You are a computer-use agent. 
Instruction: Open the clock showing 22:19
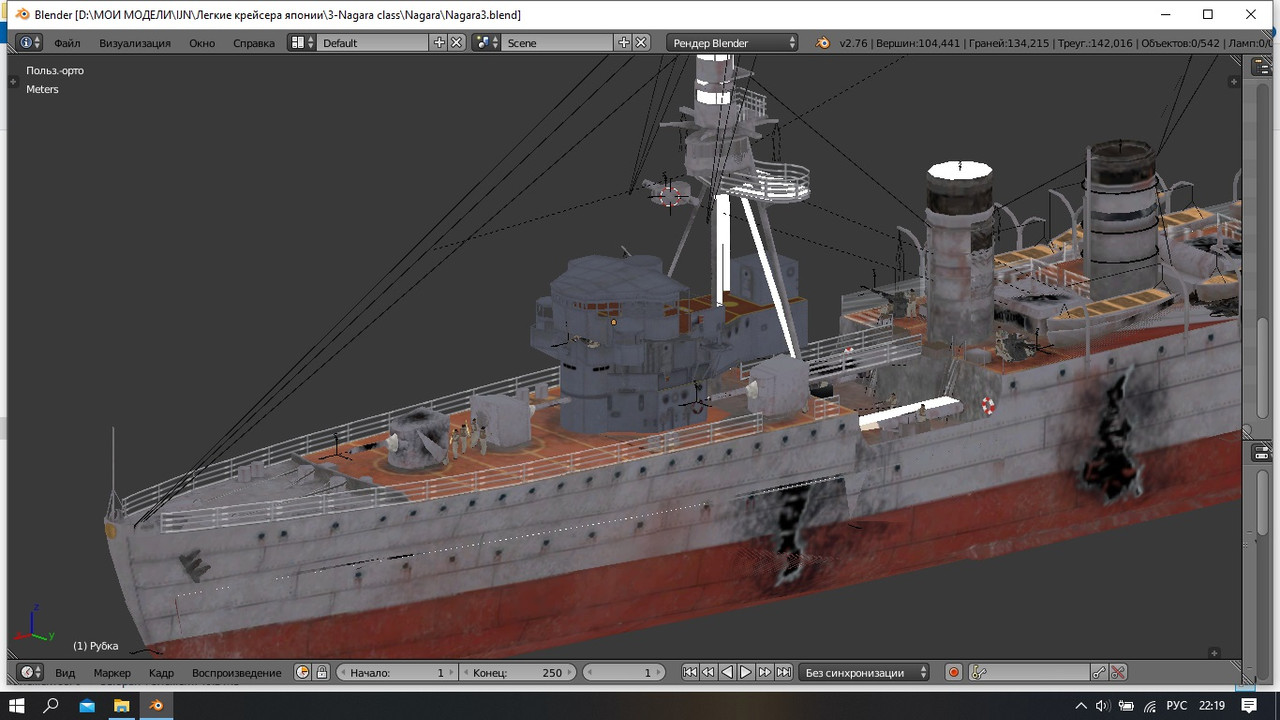[1211, 706]
